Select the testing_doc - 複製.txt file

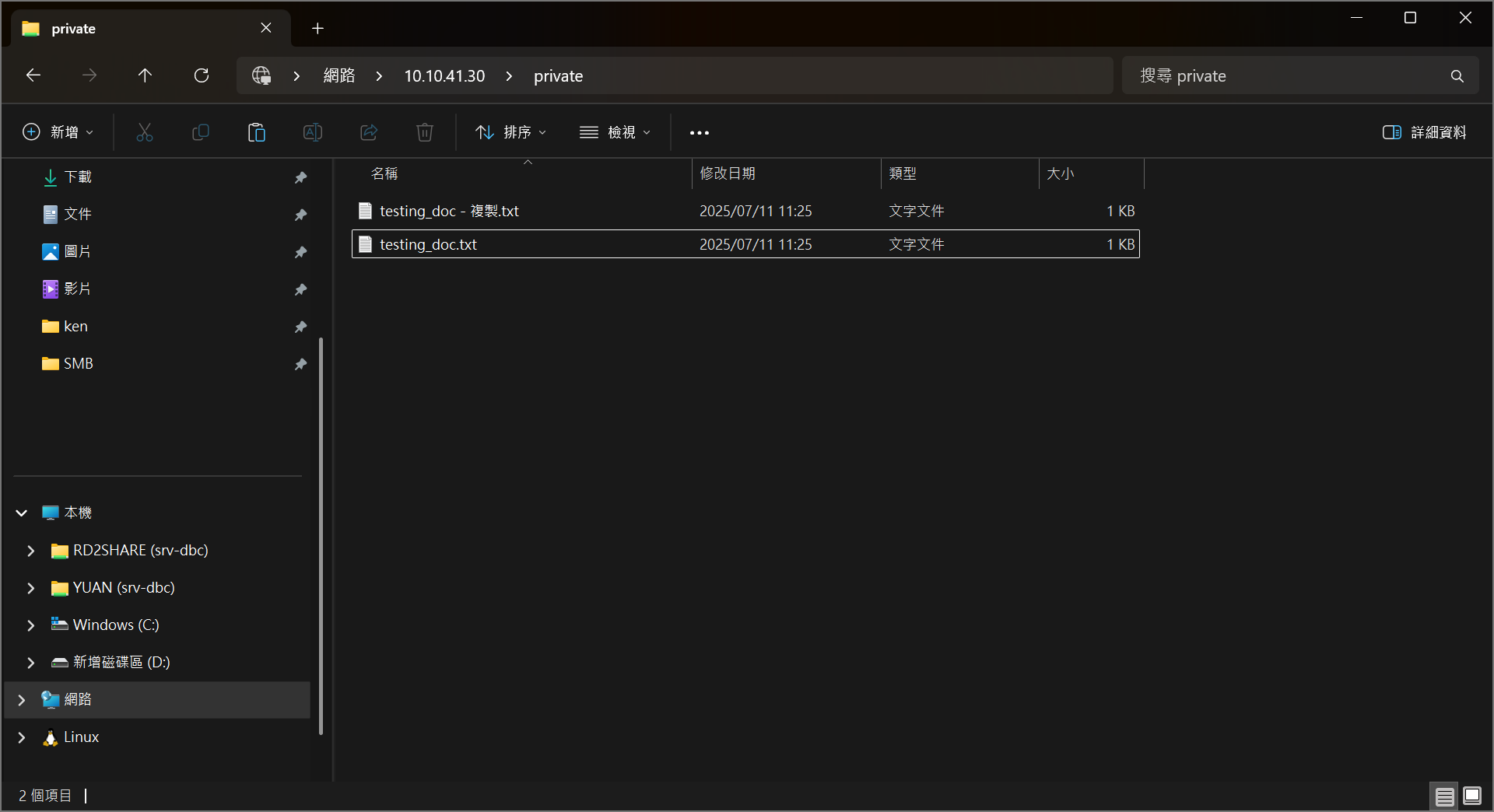(449, 212)
